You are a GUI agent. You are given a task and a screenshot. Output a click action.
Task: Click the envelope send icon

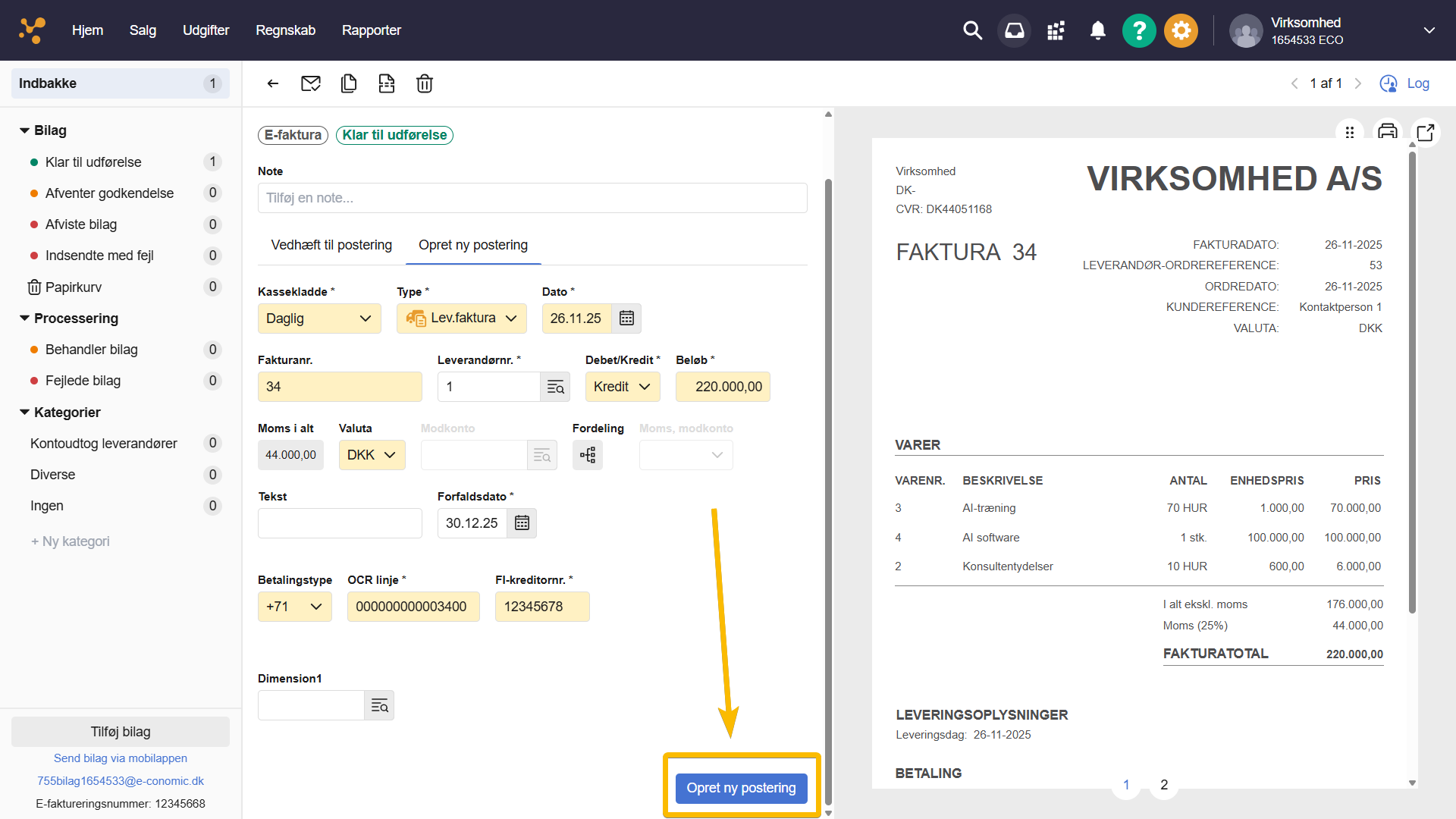coord(311,83)
